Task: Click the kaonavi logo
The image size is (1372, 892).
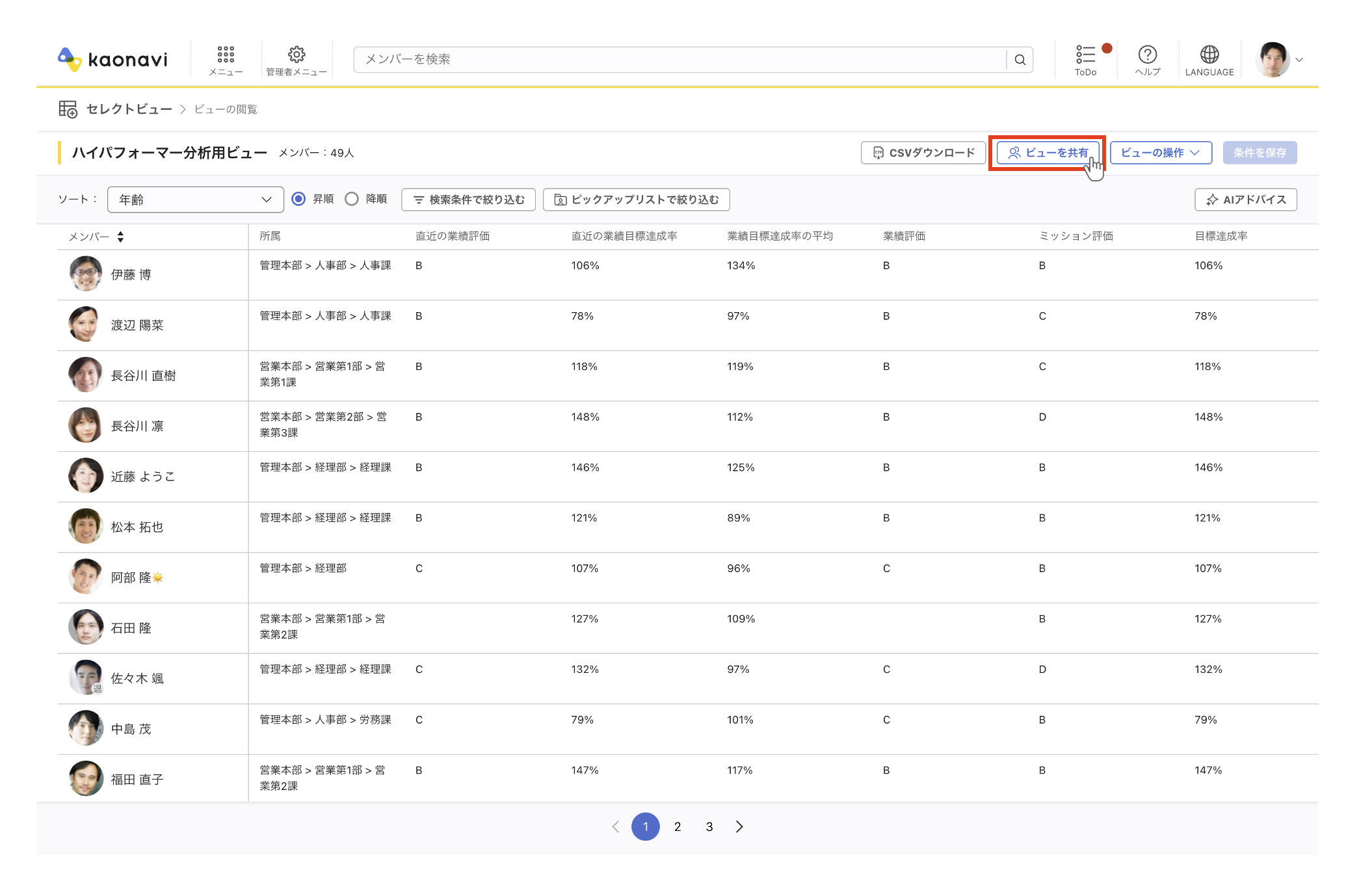Action: (x=112, y=59)
